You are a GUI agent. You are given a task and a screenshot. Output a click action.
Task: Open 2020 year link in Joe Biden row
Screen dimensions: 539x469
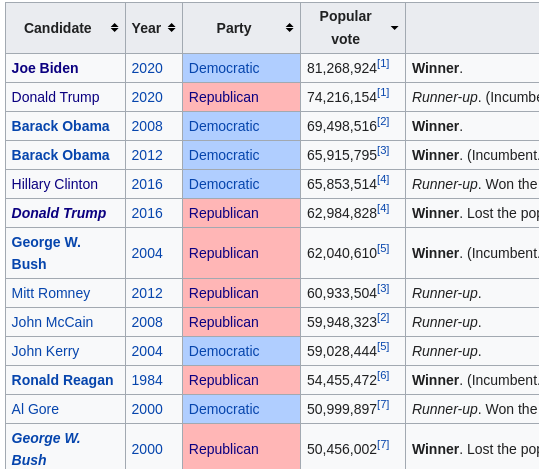pyautogui.click(x=147, y=68)
